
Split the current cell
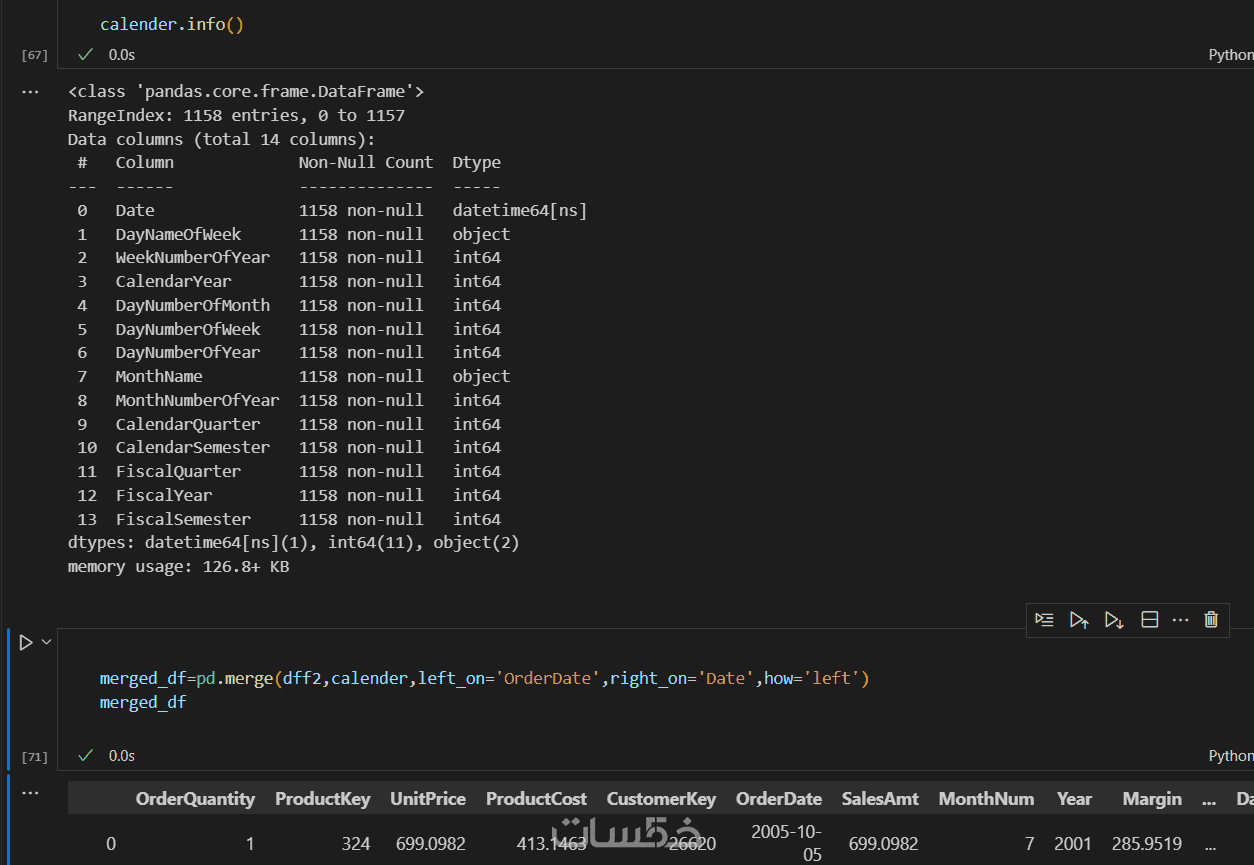click(x=1150, y=620)
